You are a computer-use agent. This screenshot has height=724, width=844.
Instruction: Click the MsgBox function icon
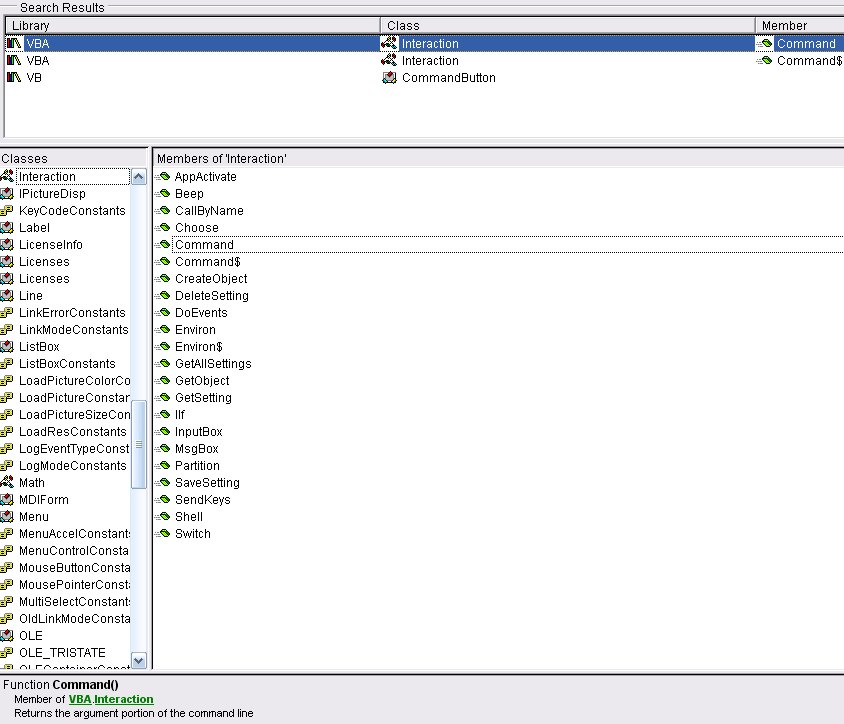[163, 449]
